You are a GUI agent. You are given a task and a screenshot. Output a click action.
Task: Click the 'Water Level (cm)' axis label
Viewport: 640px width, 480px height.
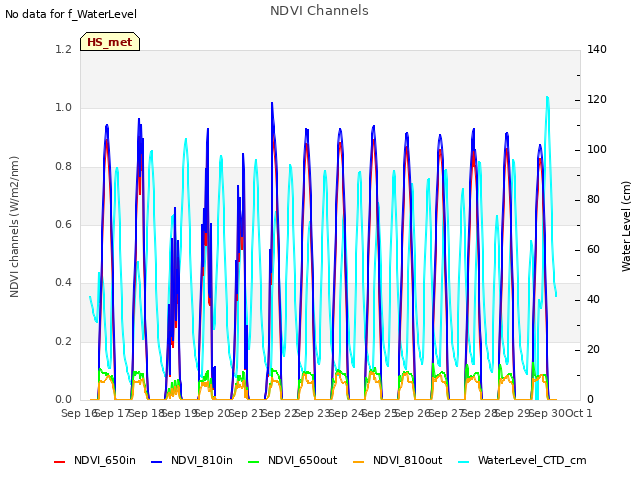(x=626, y=227)
